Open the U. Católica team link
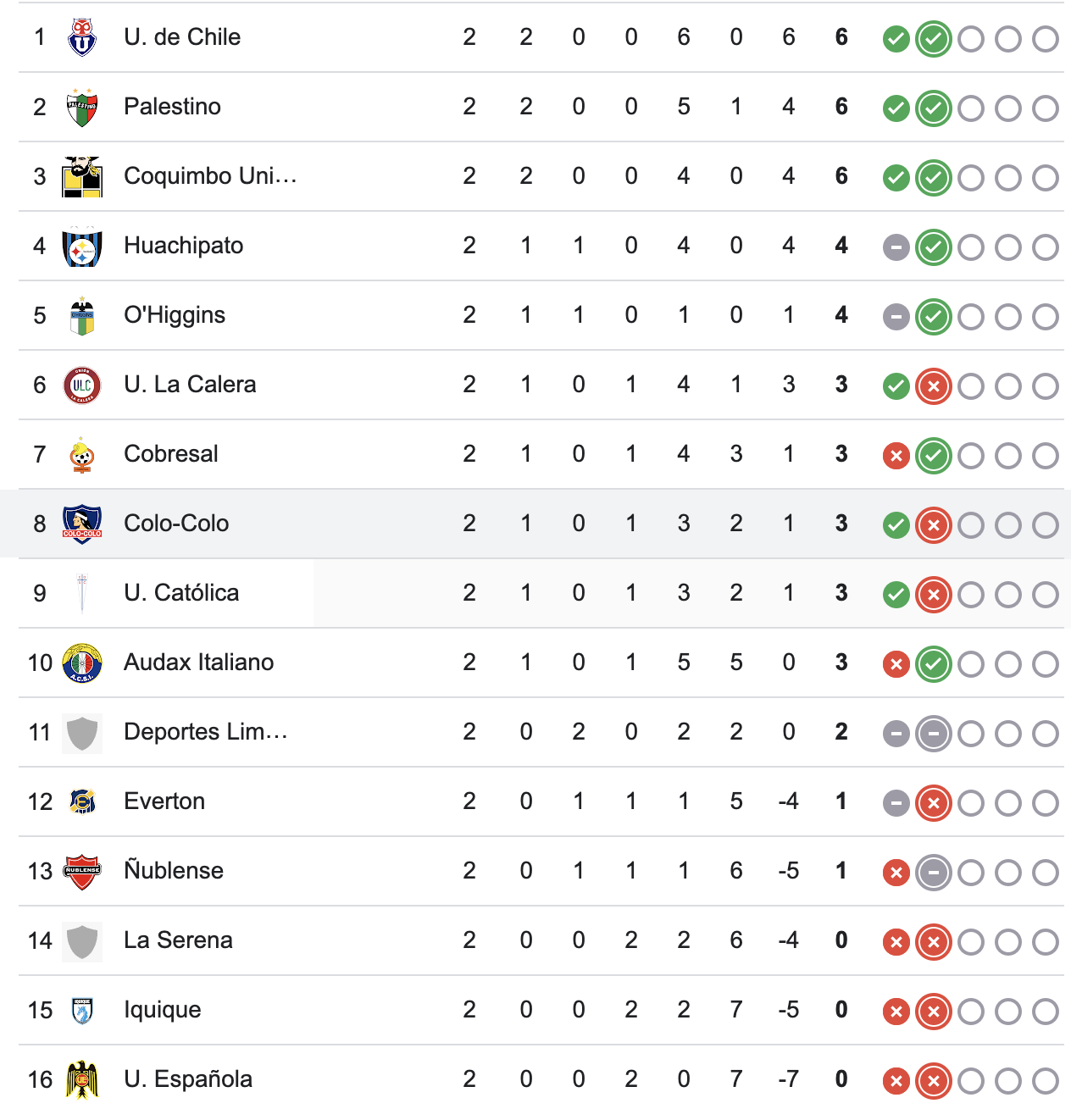Viewport: 1071px width, 1120px height. click(181, 593)
